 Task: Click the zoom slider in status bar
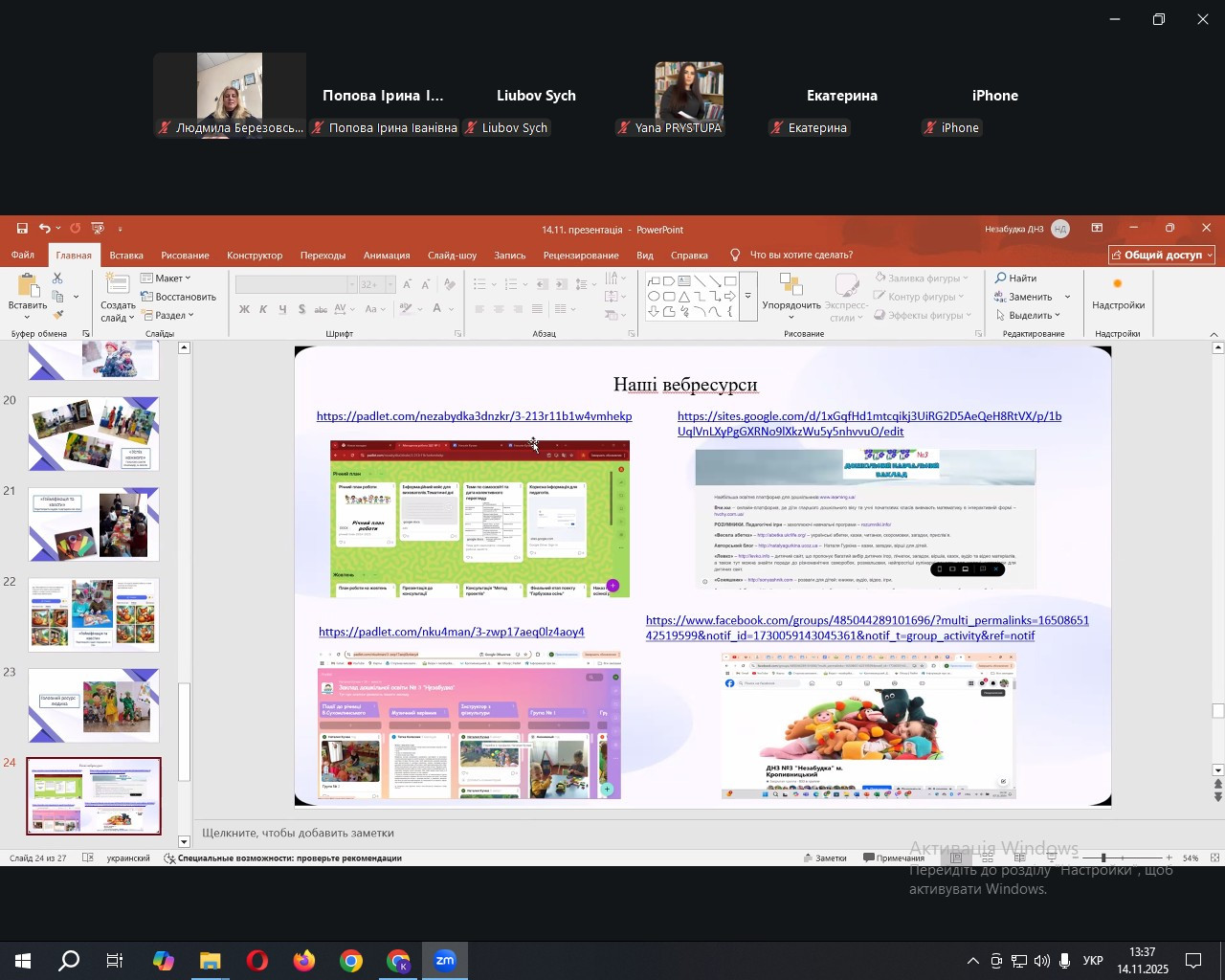1103,858
